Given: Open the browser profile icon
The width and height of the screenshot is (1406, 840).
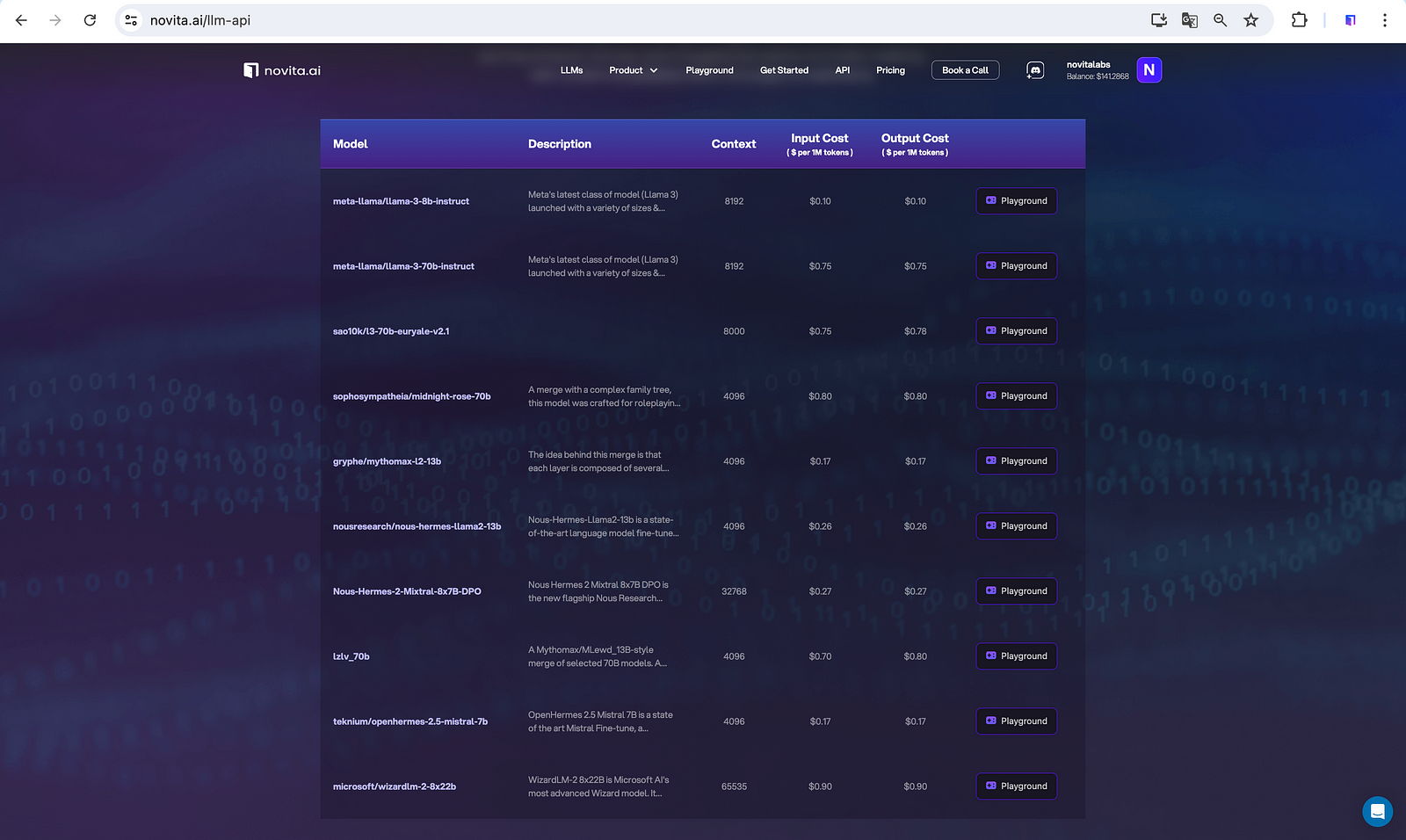Looking at the screenshot, I should coord(1351,20).
